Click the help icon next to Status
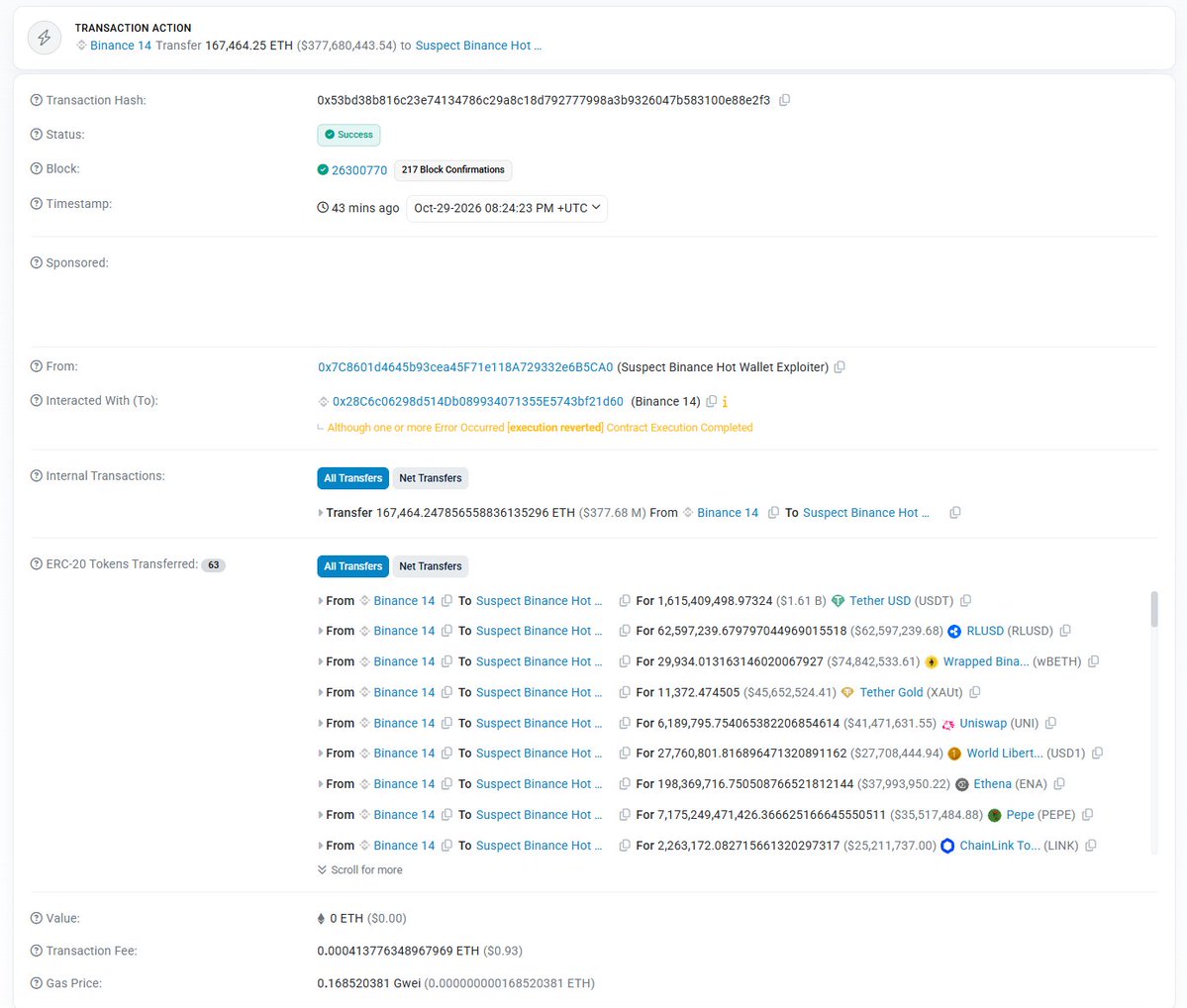Viewport: 1187px width, 1008px height. pyautogui.click(x=37, y=134)
